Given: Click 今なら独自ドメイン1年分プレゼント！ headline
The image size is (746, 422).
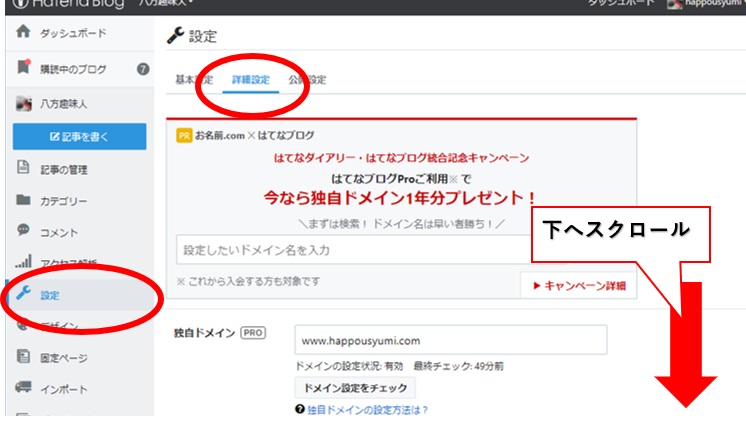Looking at the screenshot, I should pos(401,197).
